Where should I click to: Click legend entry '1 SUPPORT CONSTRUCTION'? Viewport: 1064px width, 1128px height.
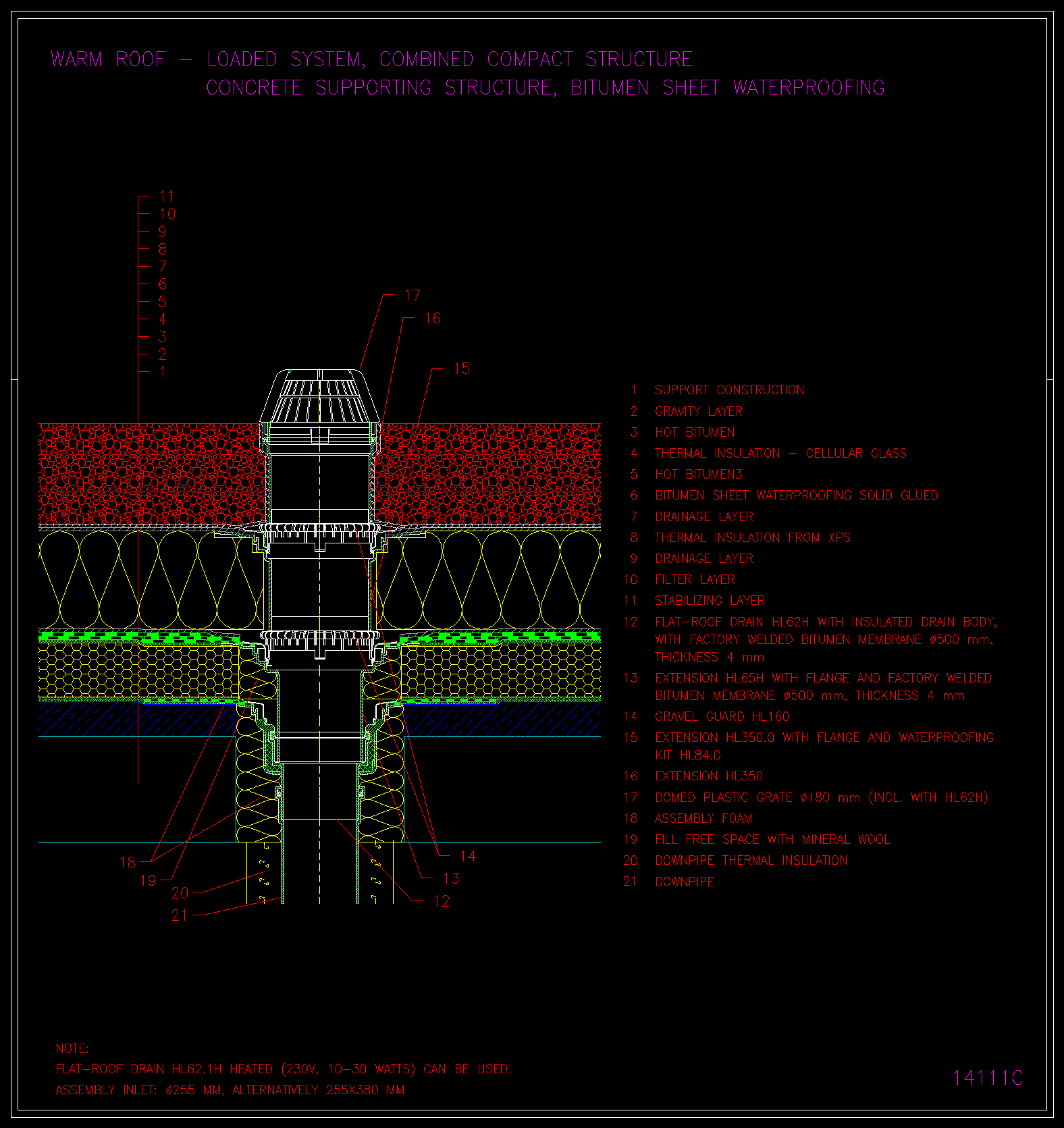tap(718, 390)
